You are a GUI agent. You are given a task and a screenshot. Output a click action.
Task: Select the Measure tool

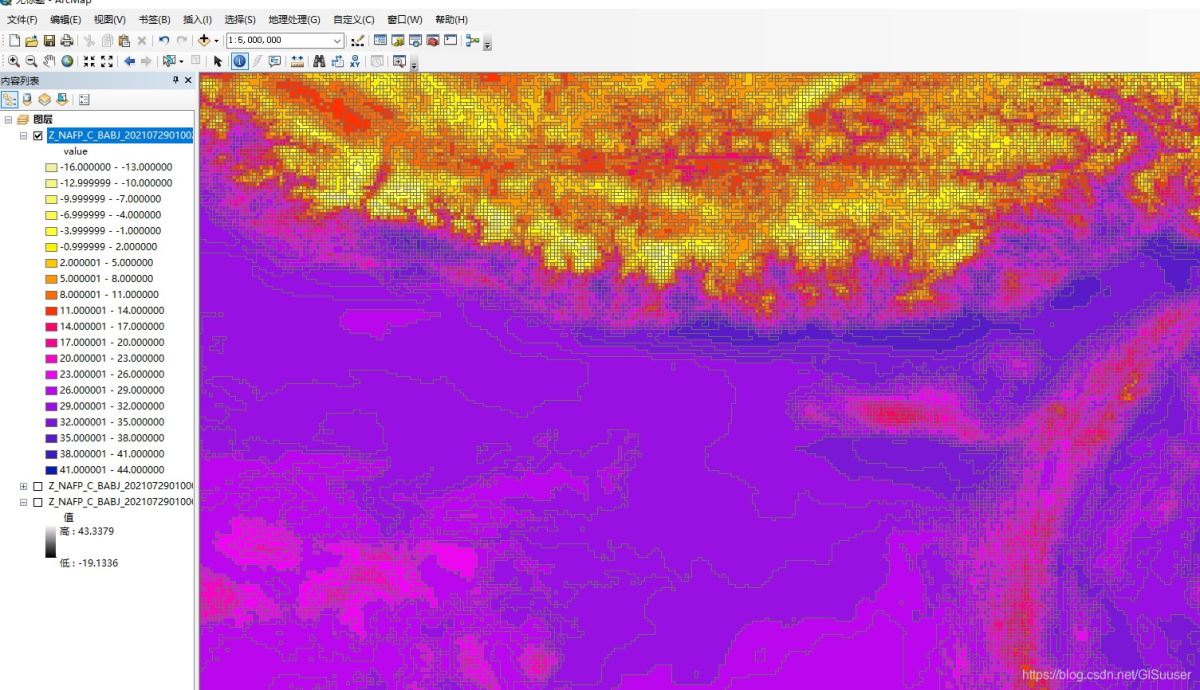coord(296,59)
